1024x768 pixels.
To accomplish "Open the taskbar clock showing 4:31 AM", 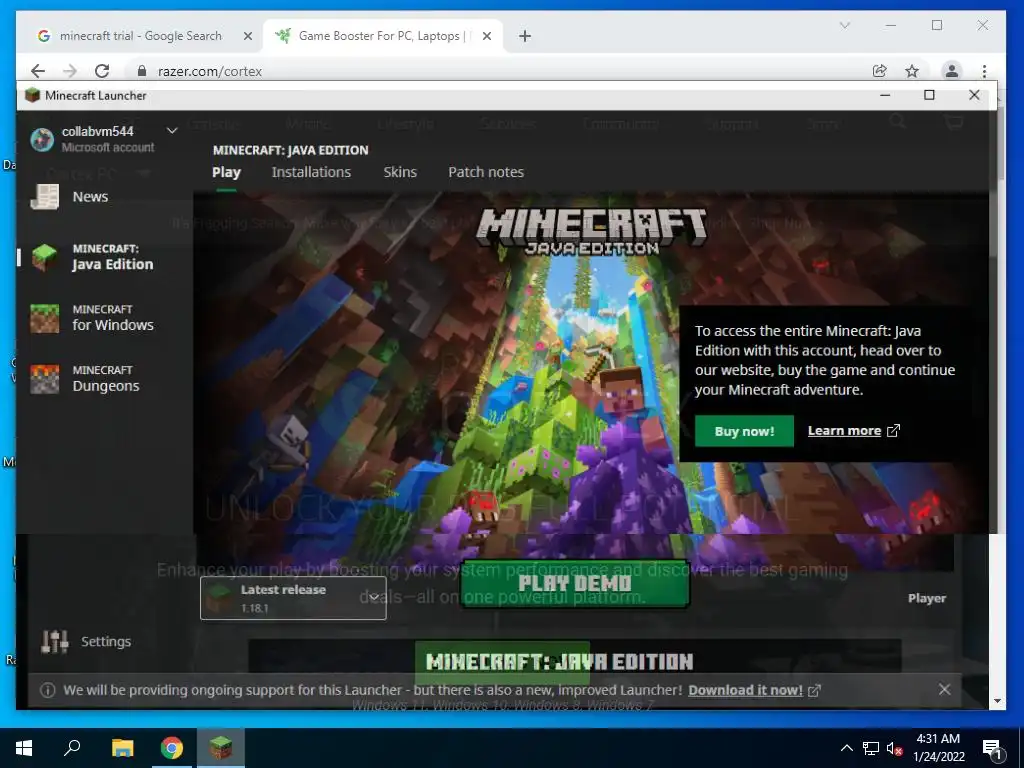I will (938, 748).
